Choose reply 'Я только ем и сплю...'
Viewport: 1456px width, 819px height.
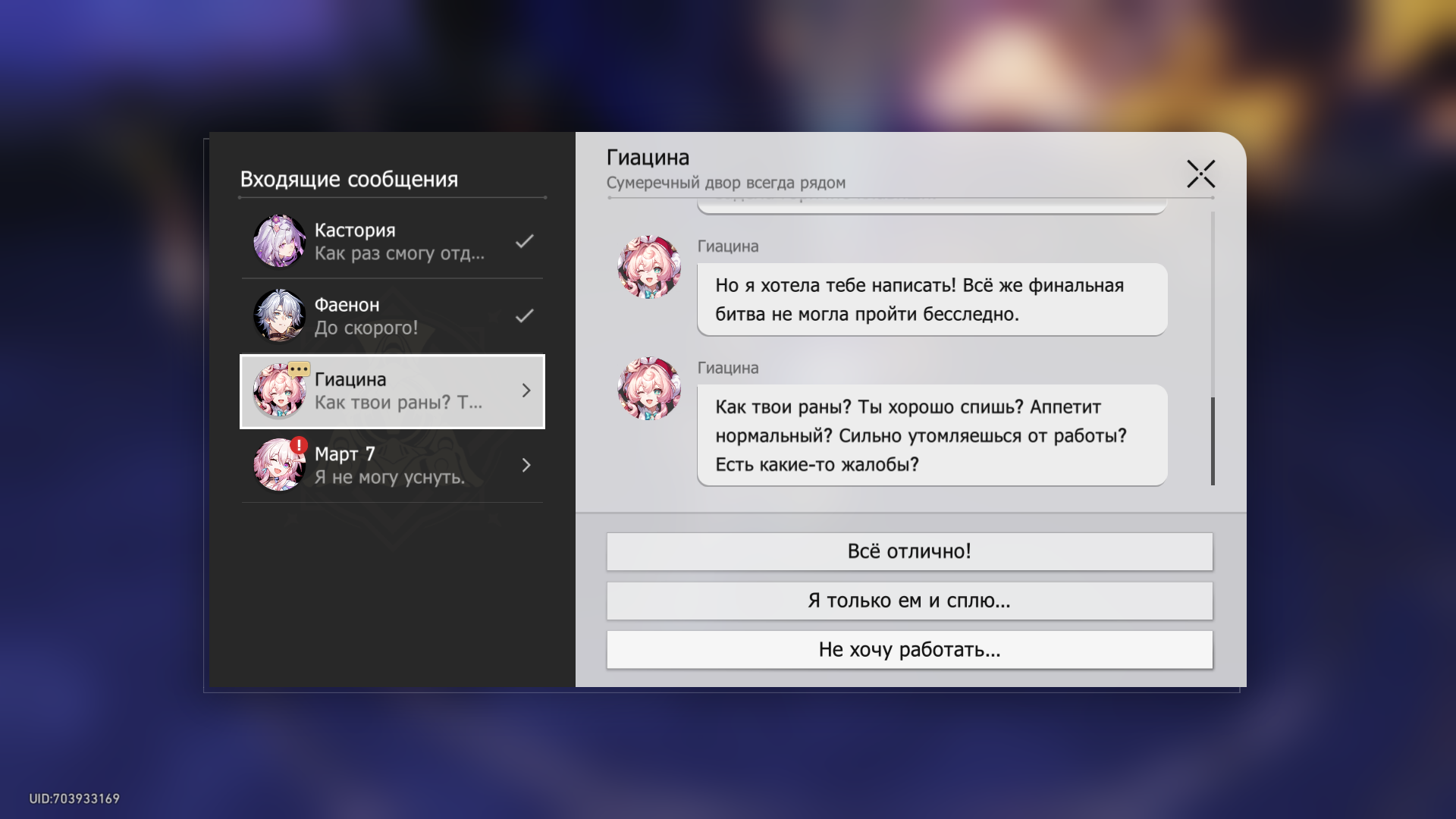(x=909, y=601)
